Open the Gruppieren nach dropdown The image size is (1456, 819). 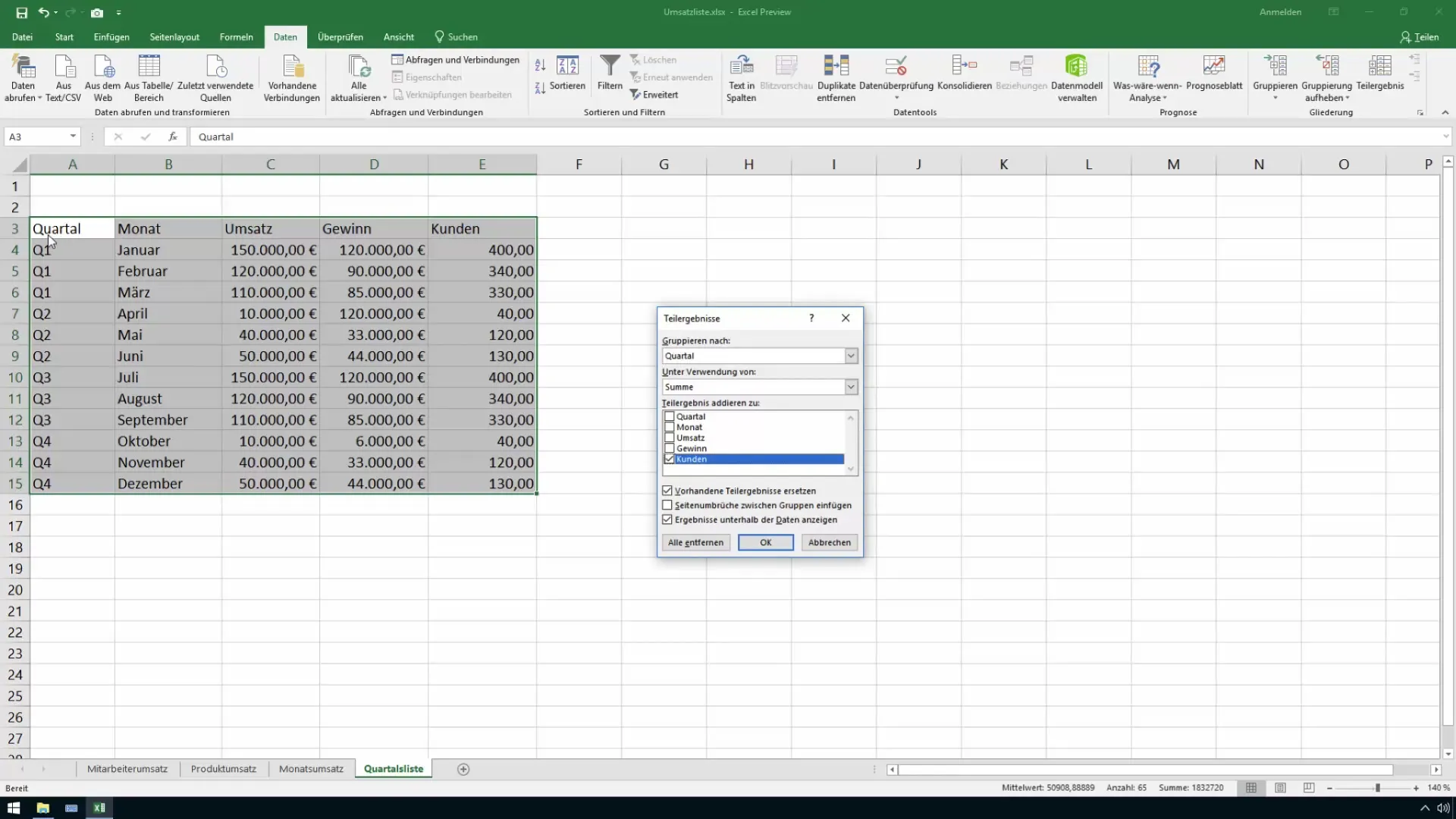[851, 356]
